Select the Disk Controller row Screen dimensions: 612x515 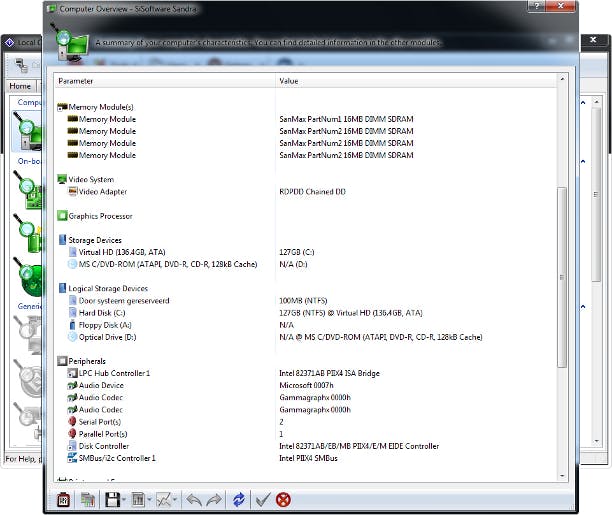point(104,446)
